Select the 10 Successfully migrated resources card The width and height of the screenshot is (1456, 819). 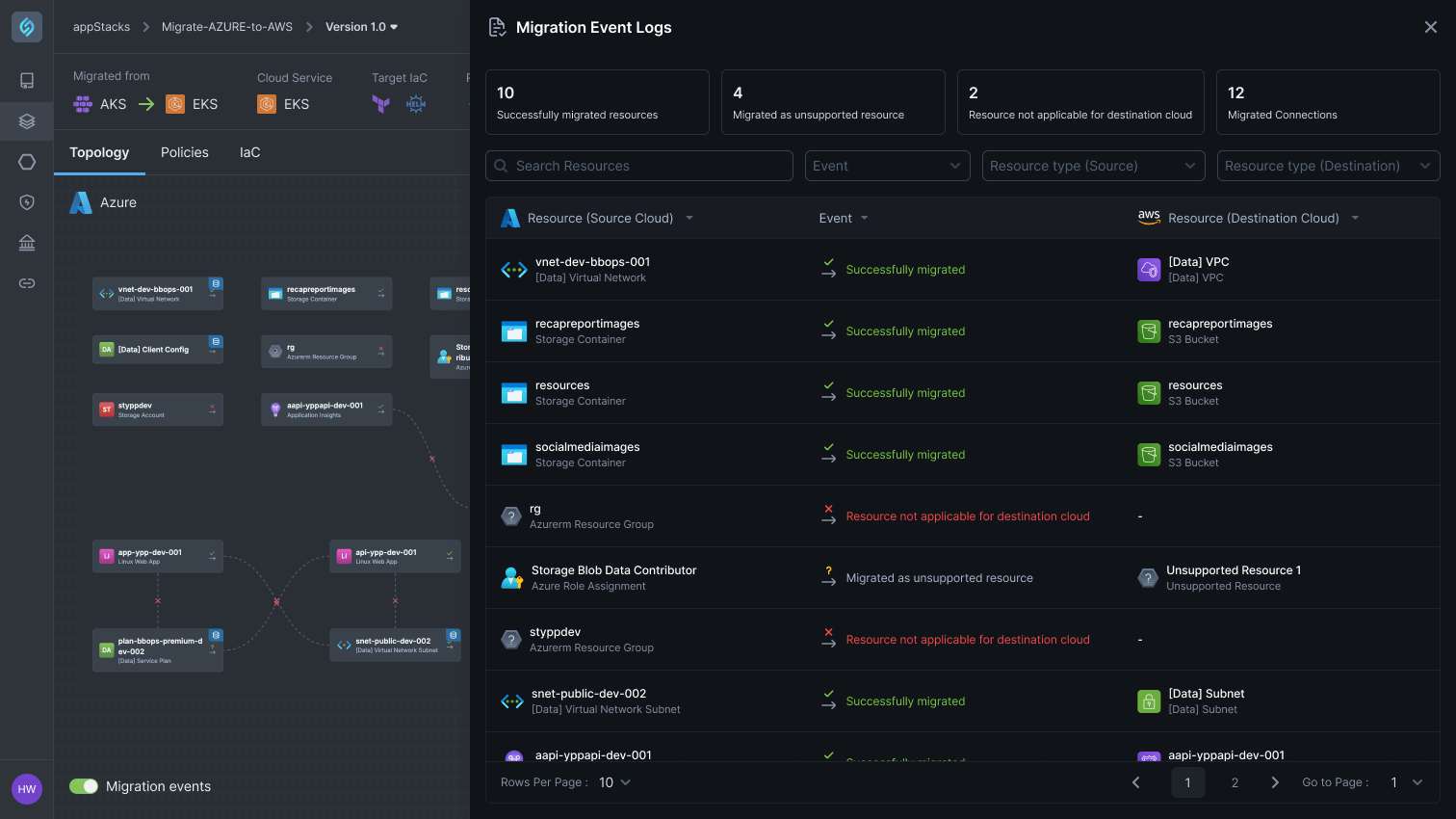597,102
